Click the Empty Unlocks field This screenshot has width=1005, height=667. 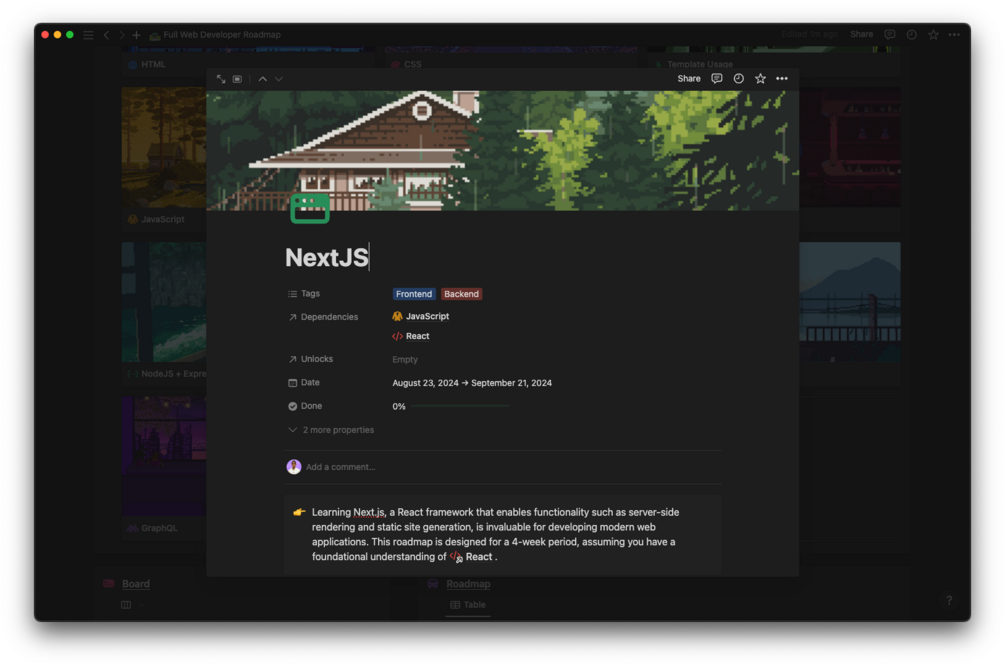(405, 359)
